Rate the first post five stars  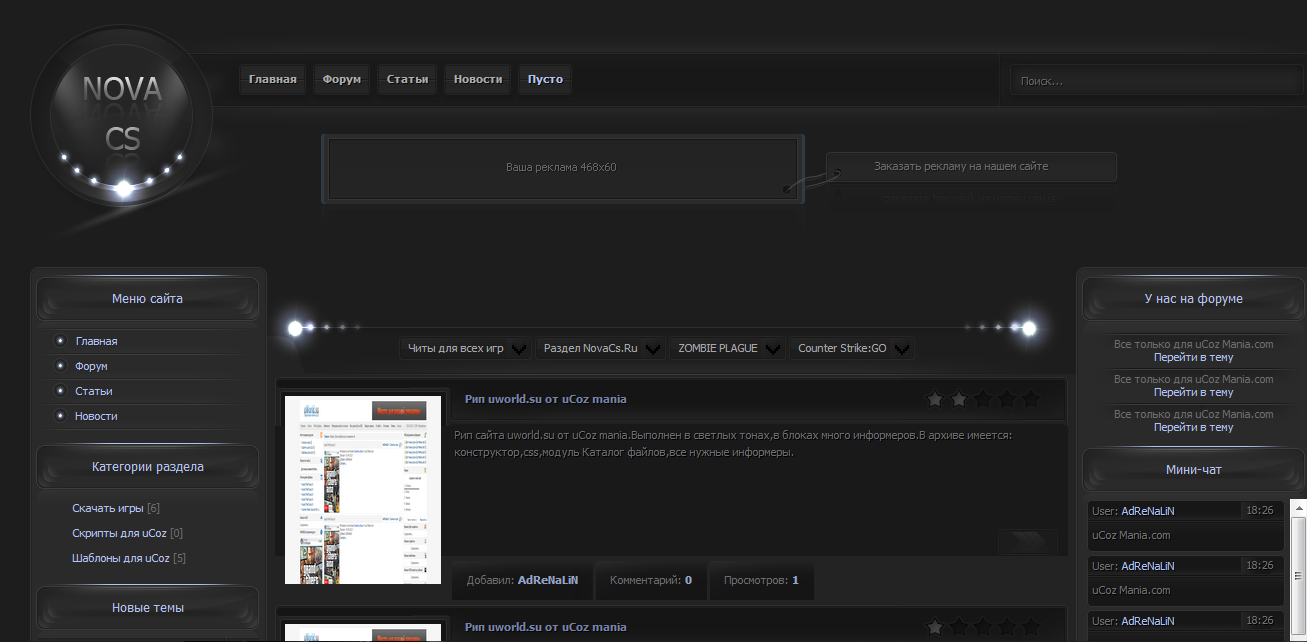click(1031, 399)
